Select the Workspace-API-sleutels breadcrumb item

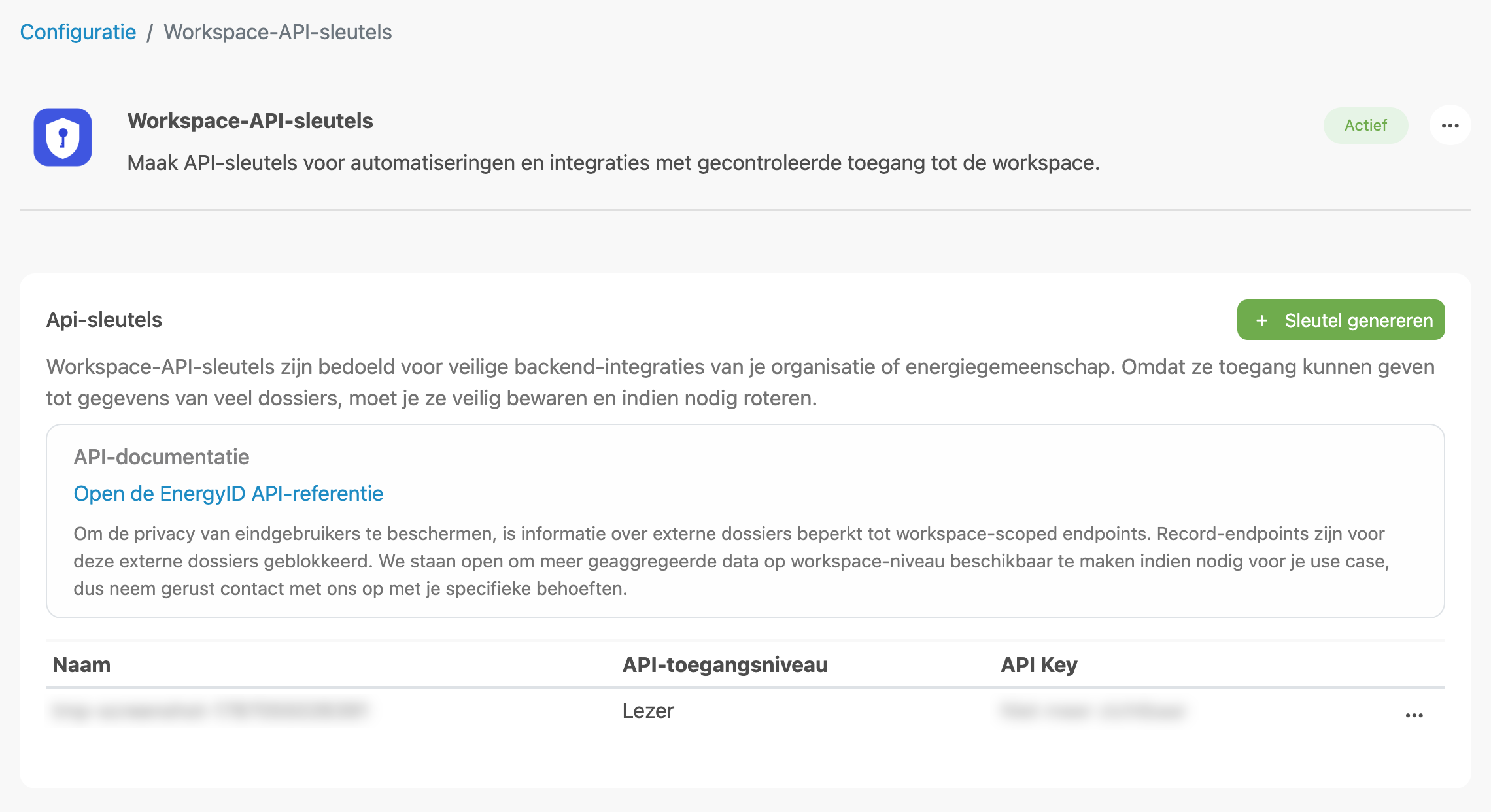pos(277,32)
